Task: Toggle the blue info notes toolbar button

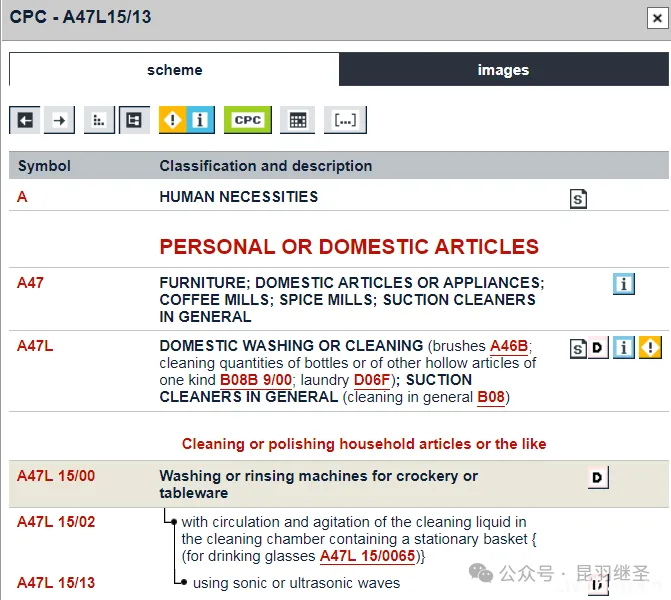Action: point(200,120)
